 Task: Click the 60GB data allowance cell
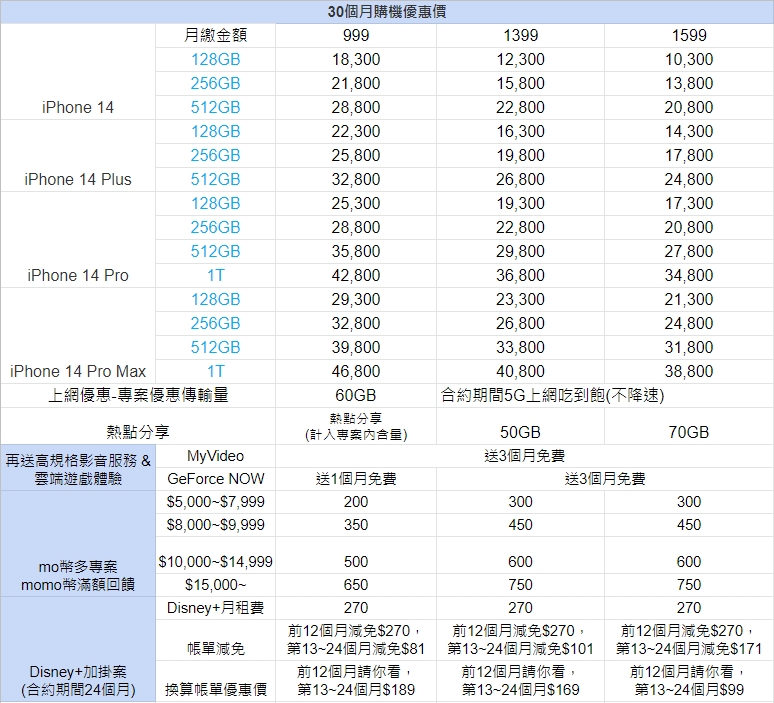(x=355, y=395)
